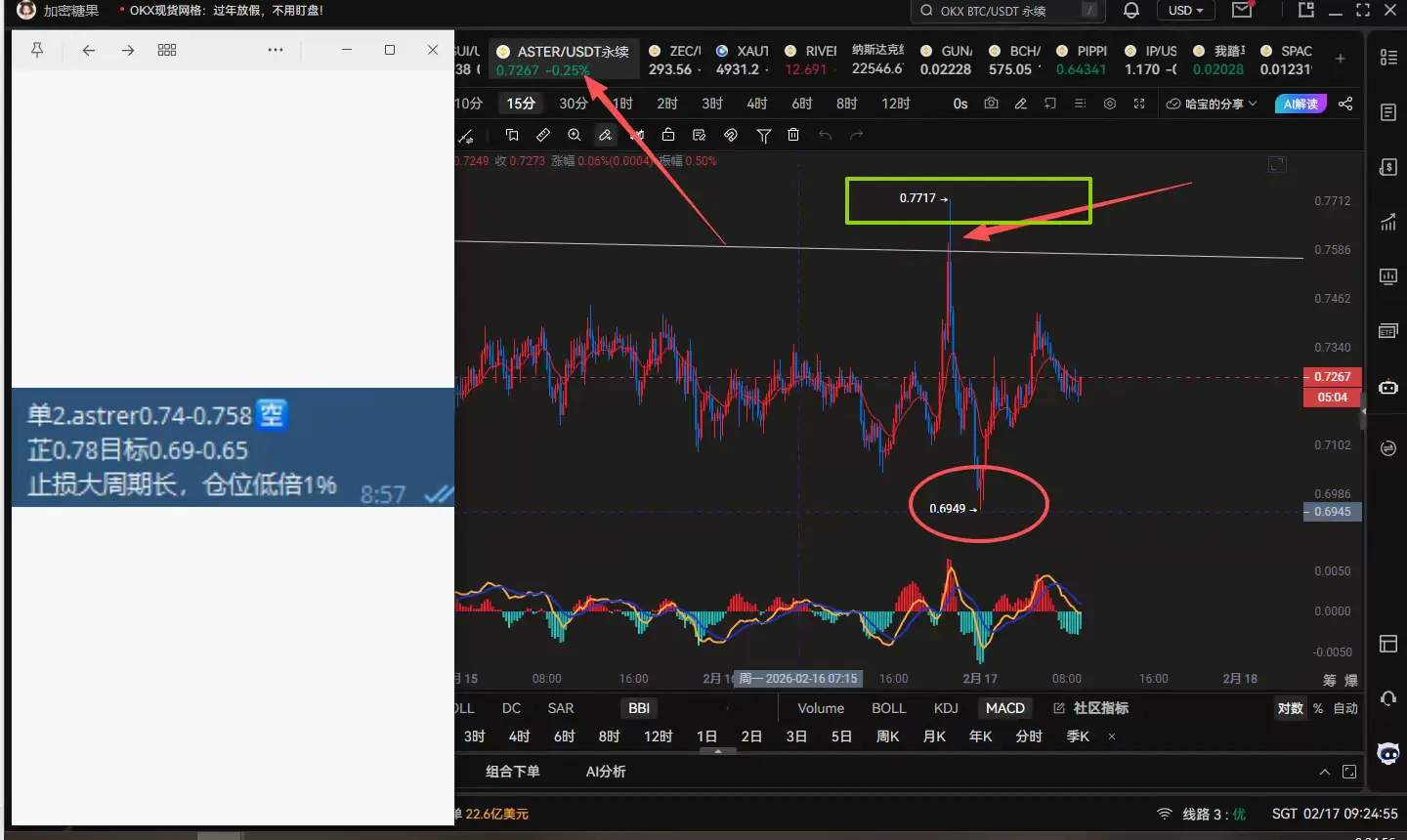Open the thumbnail grid in the image viewer
This screenshot has height=840, width=1407.
167,50
